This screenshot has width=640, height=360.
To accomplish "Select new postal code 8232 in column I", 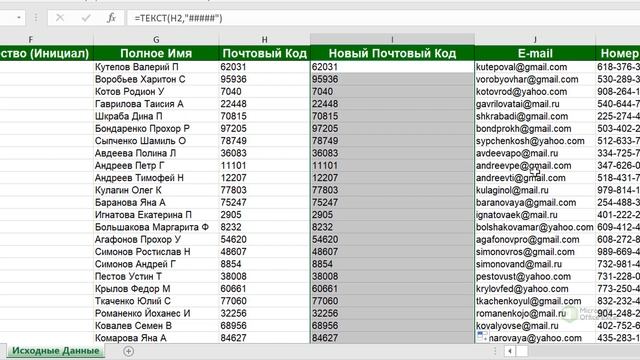I will (392, 227).
